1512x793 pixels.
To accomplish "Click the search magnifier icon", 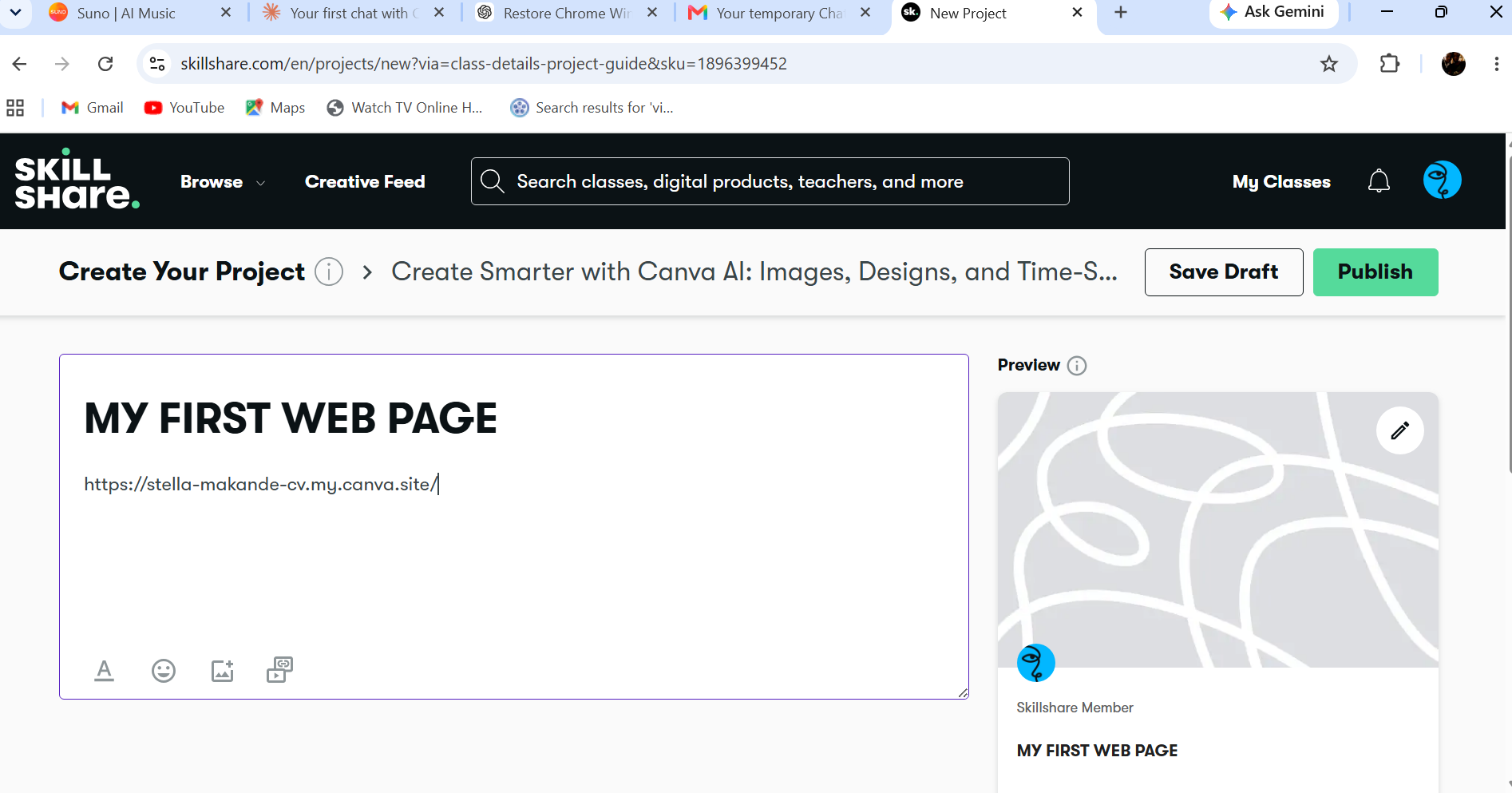I will point(493,181).
